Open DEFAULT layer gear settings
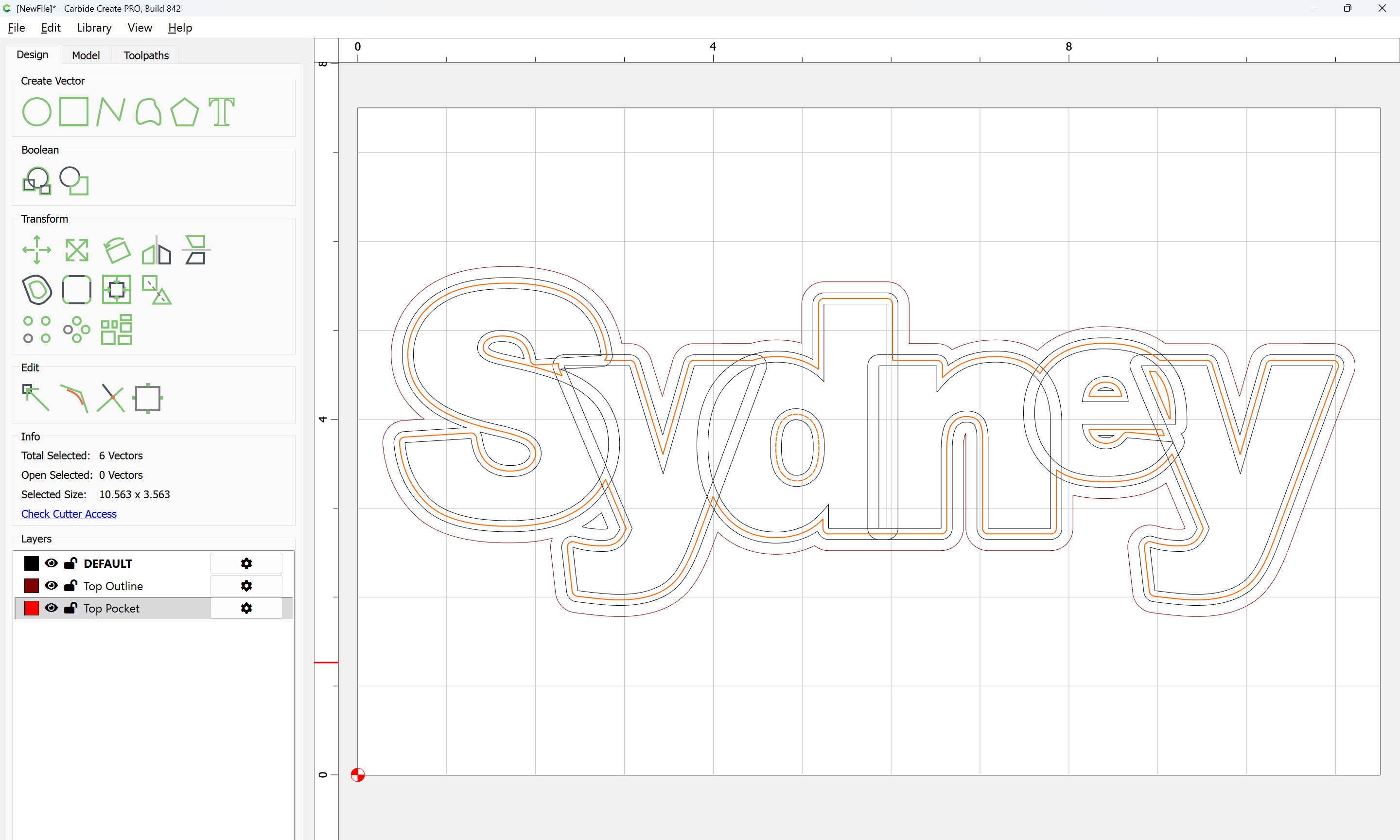The width and height of the screenshot is (1400, 840). (246, 563)
